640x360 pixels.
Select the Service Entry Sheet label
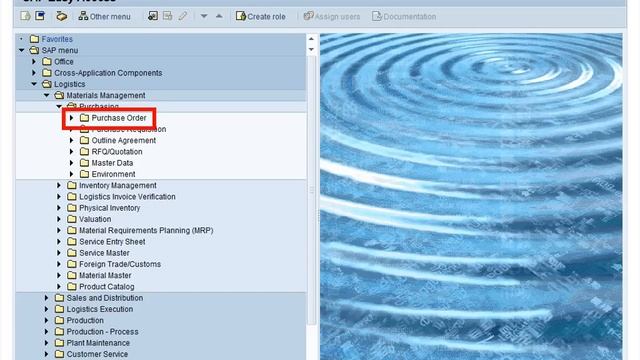(112, 242)
